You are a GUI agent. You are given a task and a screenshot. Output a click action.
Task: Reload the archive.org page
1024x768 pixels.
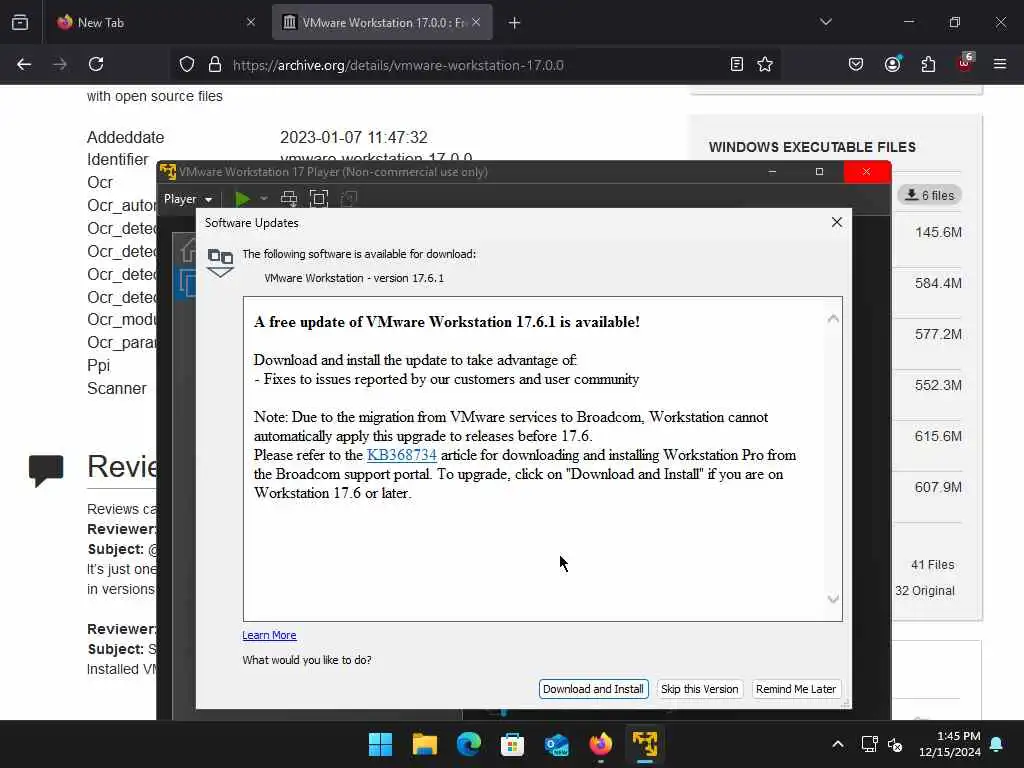click(96, 64)
